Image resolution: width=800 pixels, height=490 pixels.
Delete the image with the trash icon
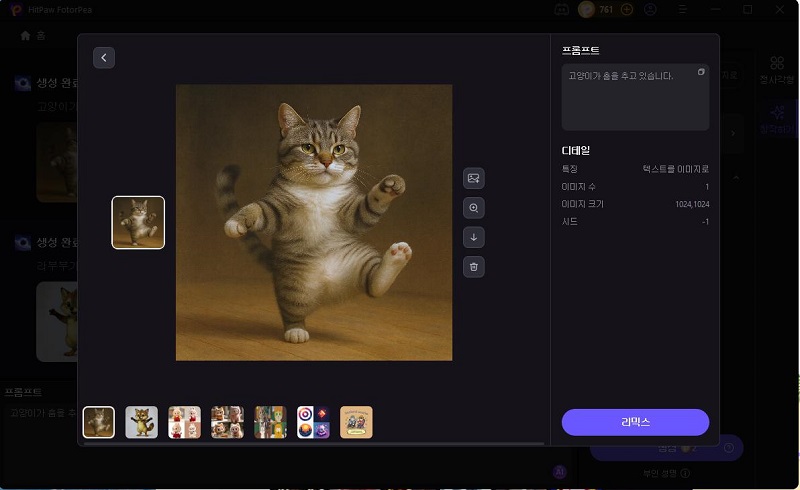coord(473,267)
